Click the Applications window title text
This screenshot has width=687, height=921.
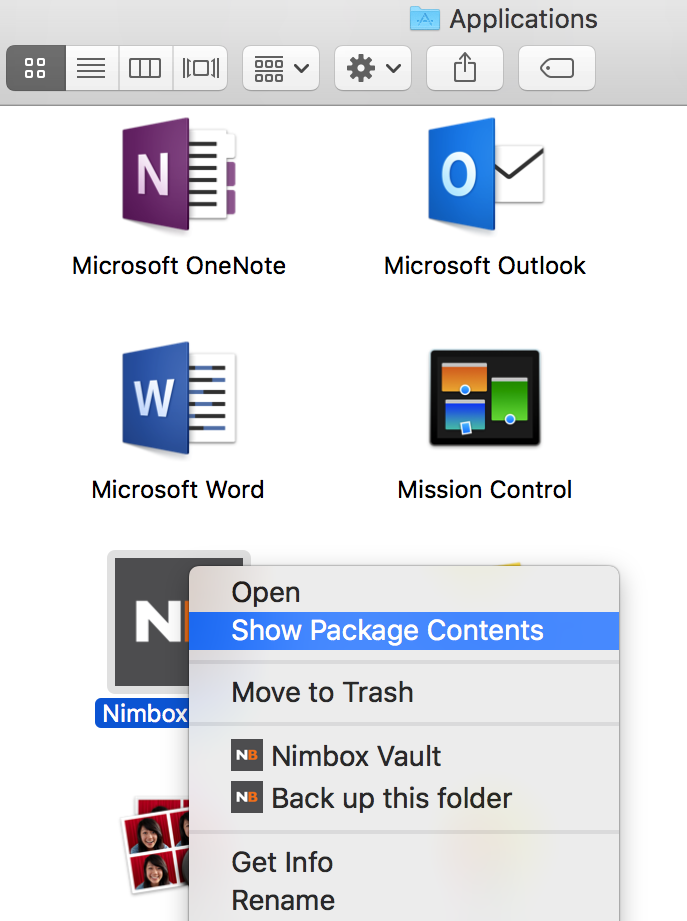click(524, 19)
